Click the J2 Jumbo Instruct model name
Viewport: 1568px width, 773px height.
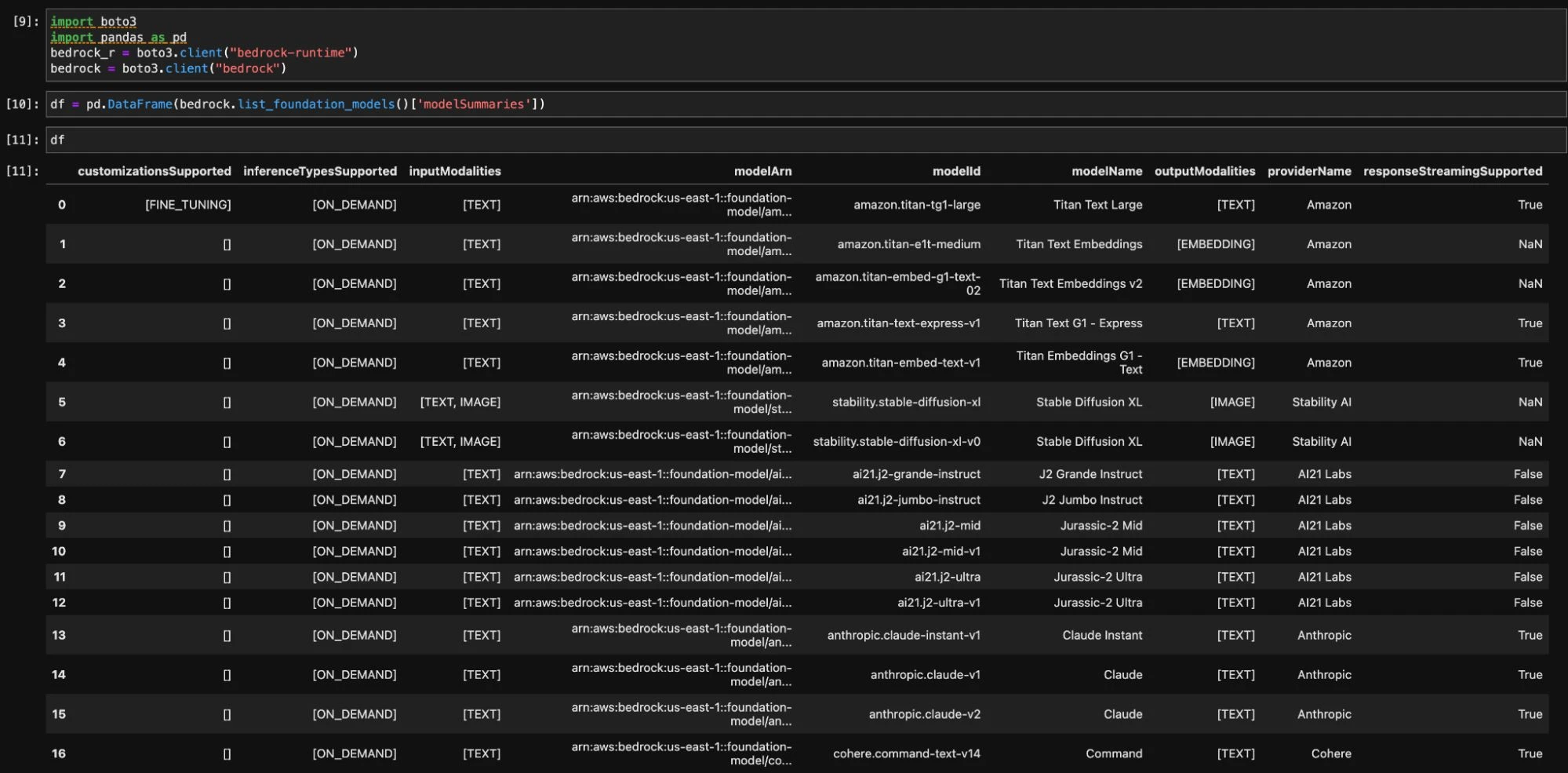pos(1092,500)
